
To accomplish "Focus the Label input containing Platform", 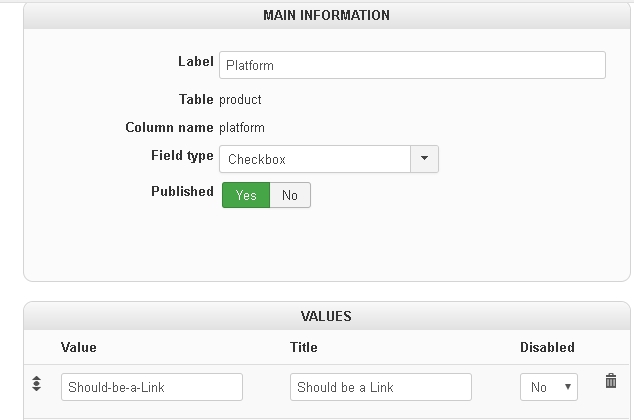I will (412, 65).
